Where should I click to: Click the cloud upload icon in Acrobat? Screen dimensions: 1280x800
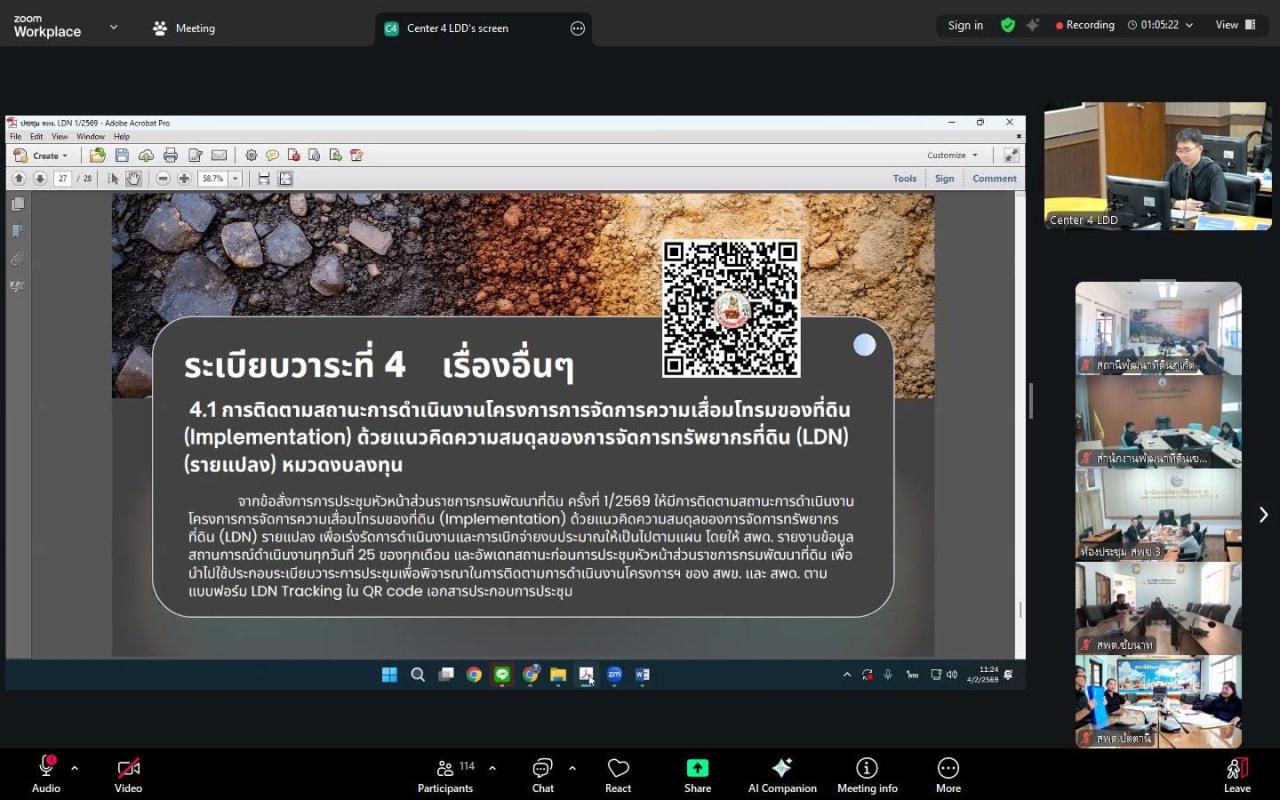point(146,155)
